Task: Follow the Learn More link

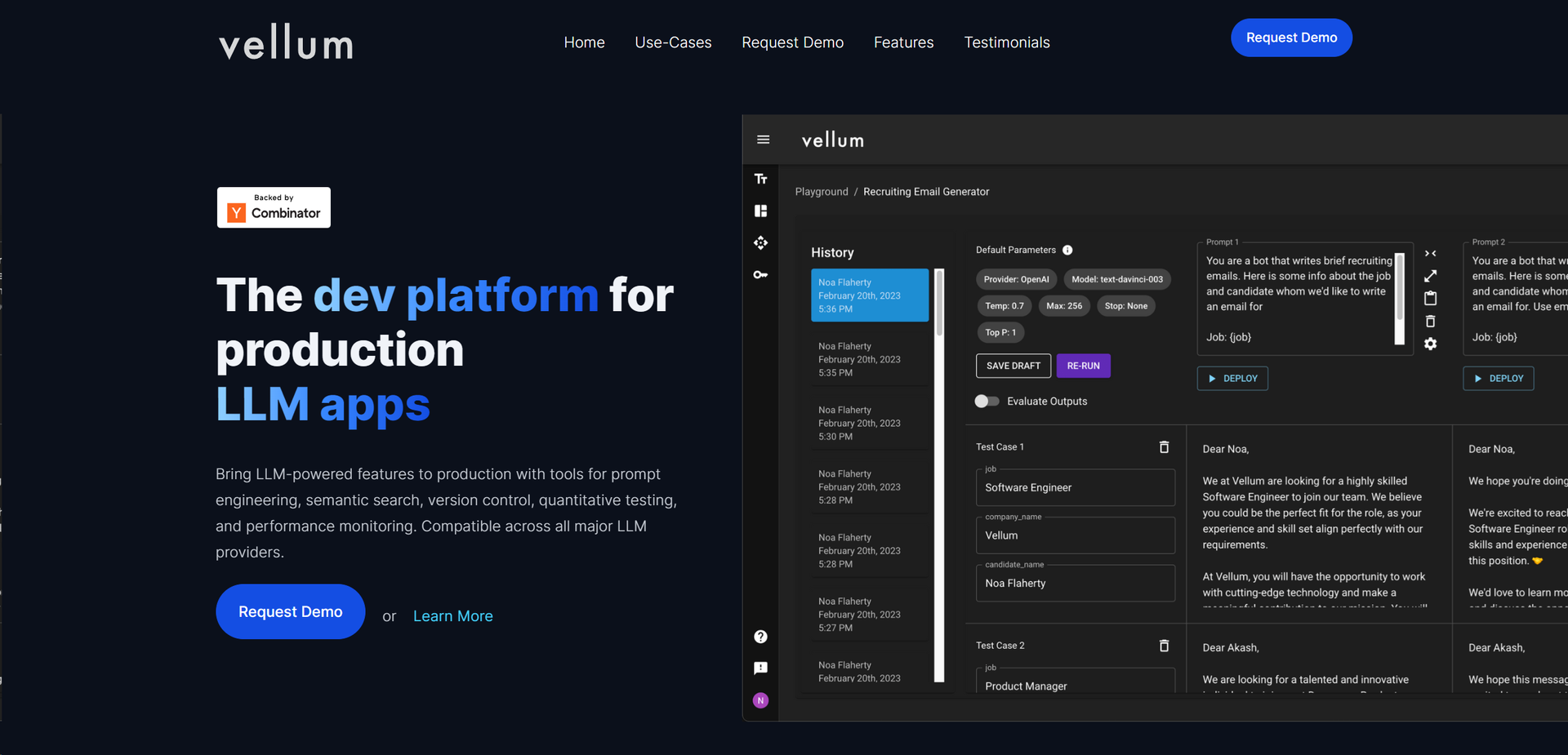Action: point(452,616)
